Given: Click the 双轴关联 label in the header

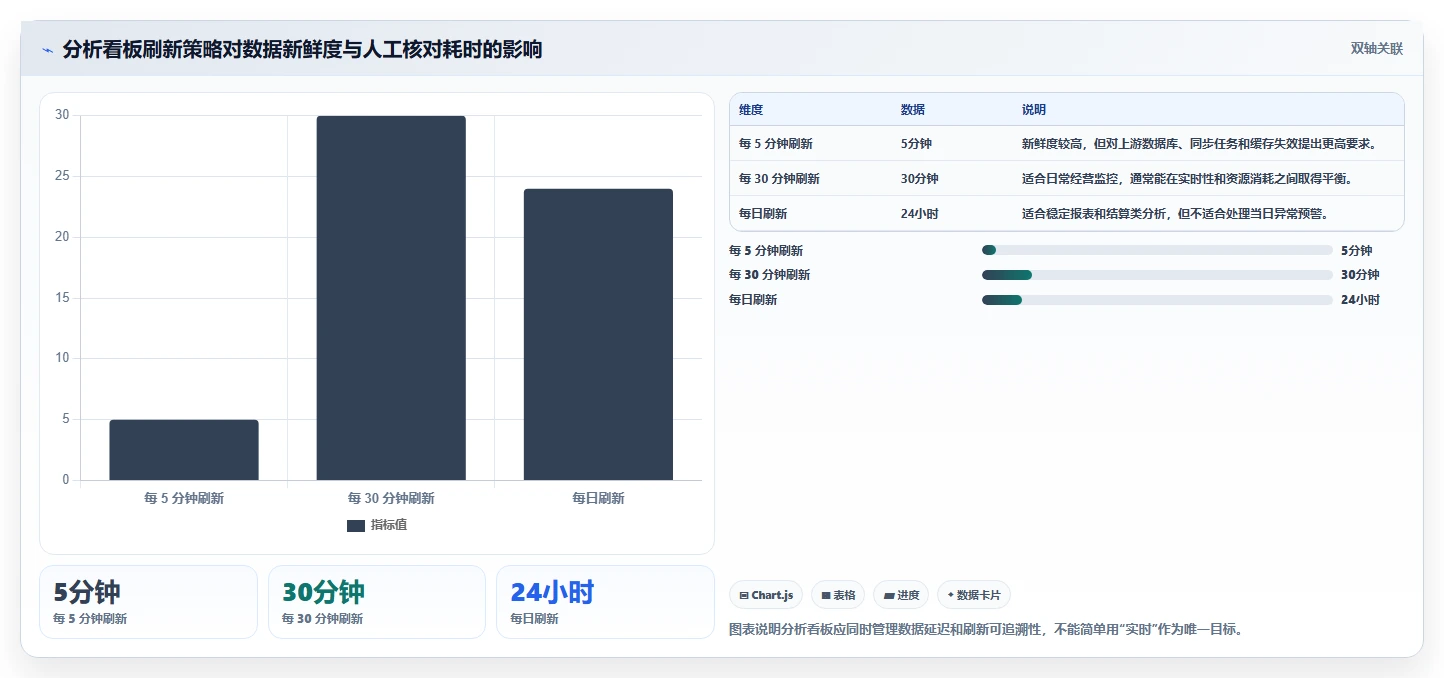Looking at the screenshot, I should (x=1377, y=49).
